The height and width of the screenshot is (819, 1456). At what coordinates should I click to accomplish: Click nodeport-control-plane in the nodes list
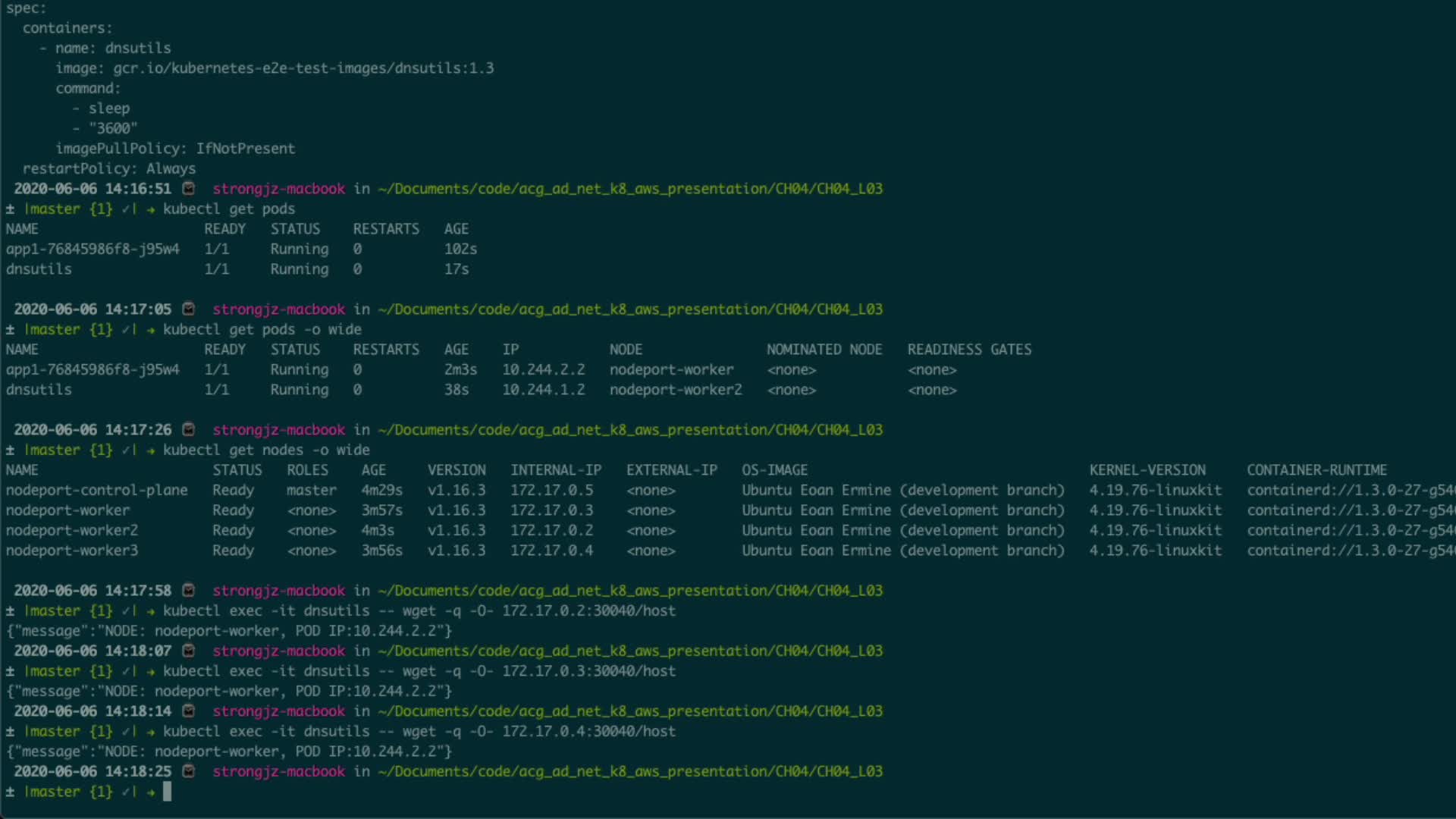coord(96,491)
